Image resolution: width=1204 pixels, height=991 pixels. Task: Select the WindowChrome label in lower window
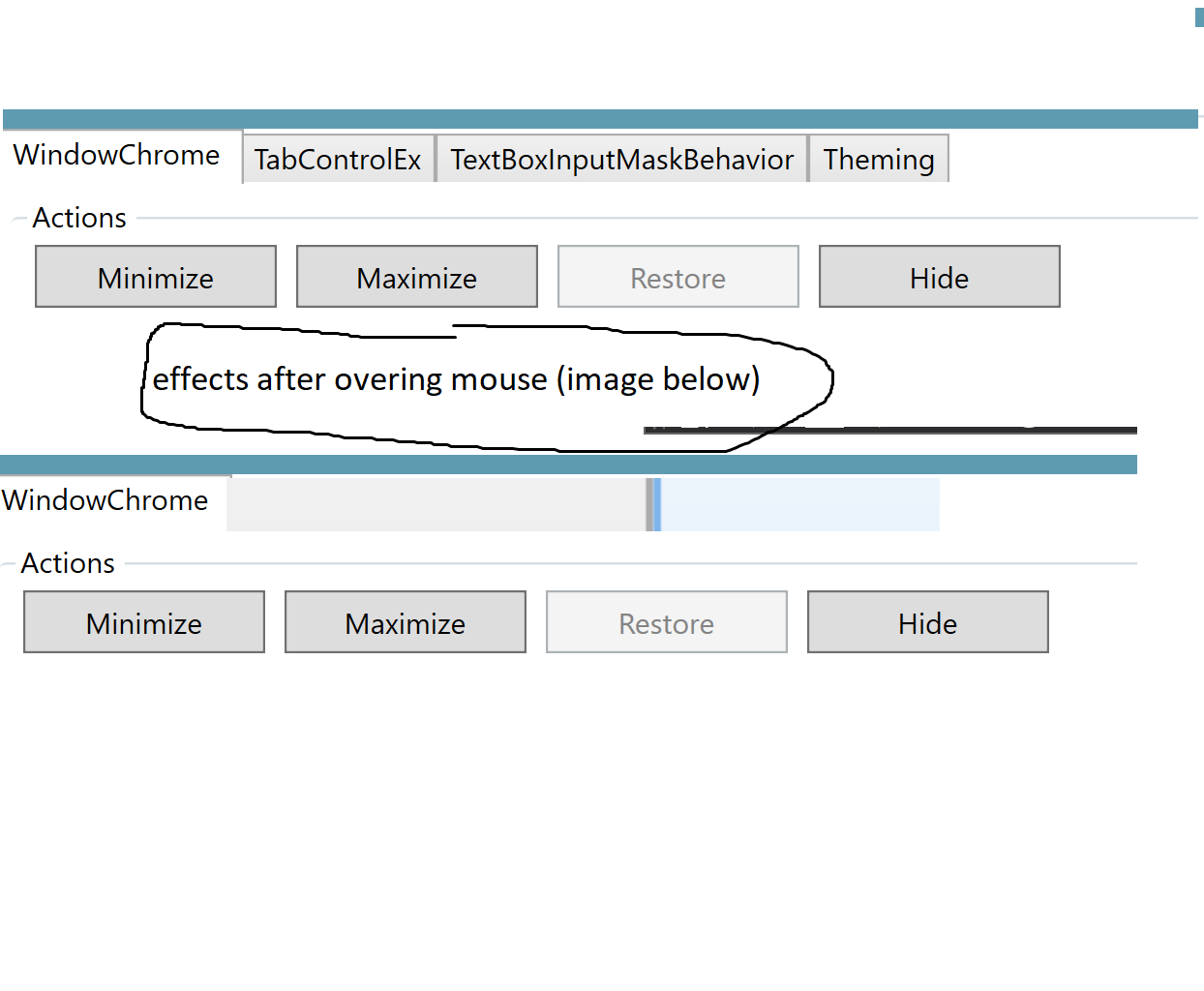[x=105, y=500]
